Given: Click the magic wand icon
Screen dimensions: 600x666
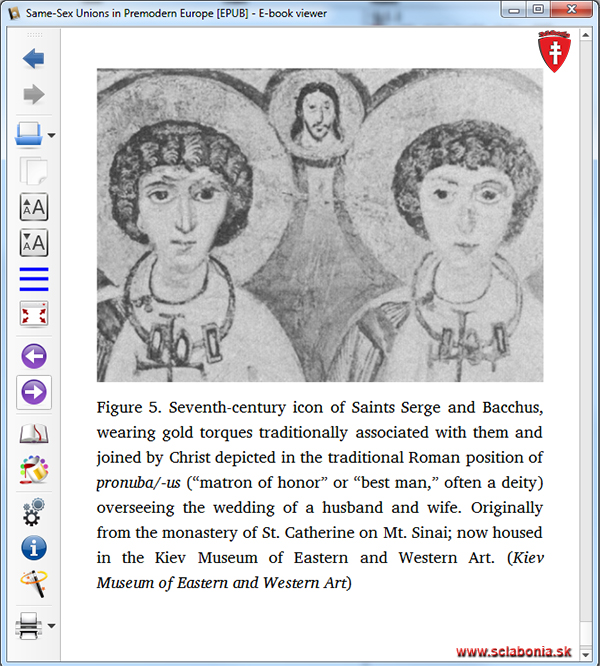Looking at the screenshot, I should (34, 584).
